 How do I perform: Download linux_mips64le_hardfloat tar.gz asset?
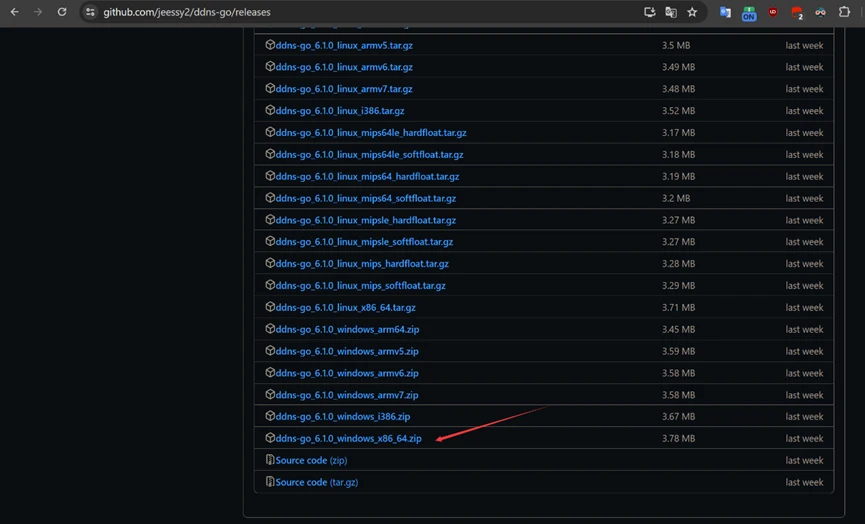[371, 132]
